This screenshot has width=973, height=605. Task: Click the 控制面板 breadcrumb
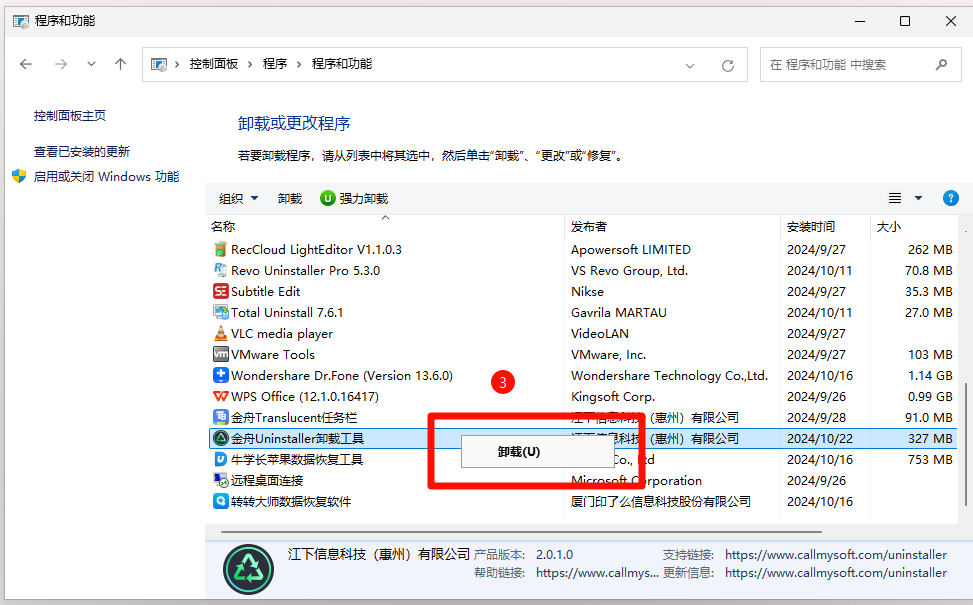pos(213,64)
